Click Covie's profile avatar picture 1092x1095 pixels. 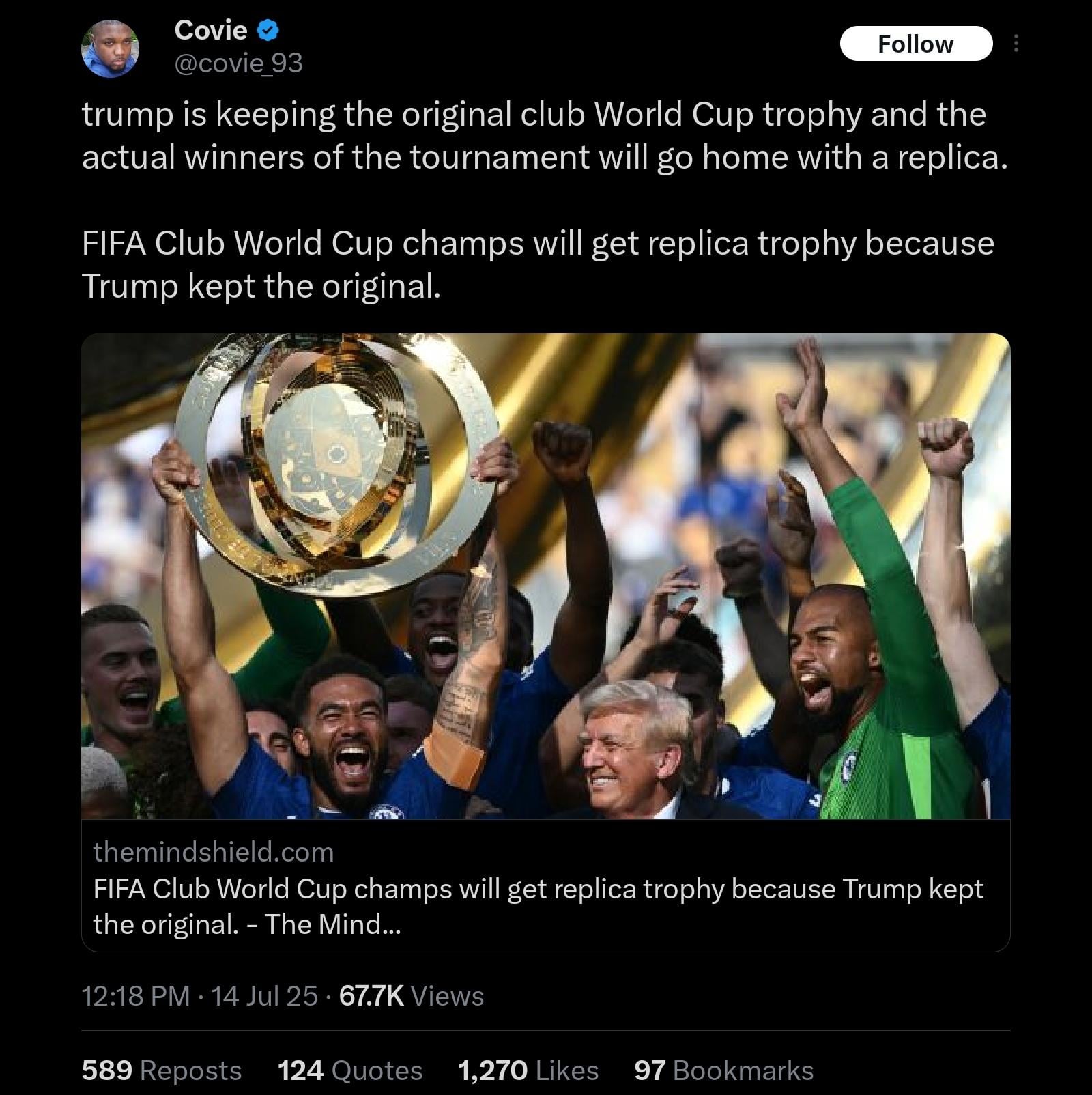pos(110,48)
